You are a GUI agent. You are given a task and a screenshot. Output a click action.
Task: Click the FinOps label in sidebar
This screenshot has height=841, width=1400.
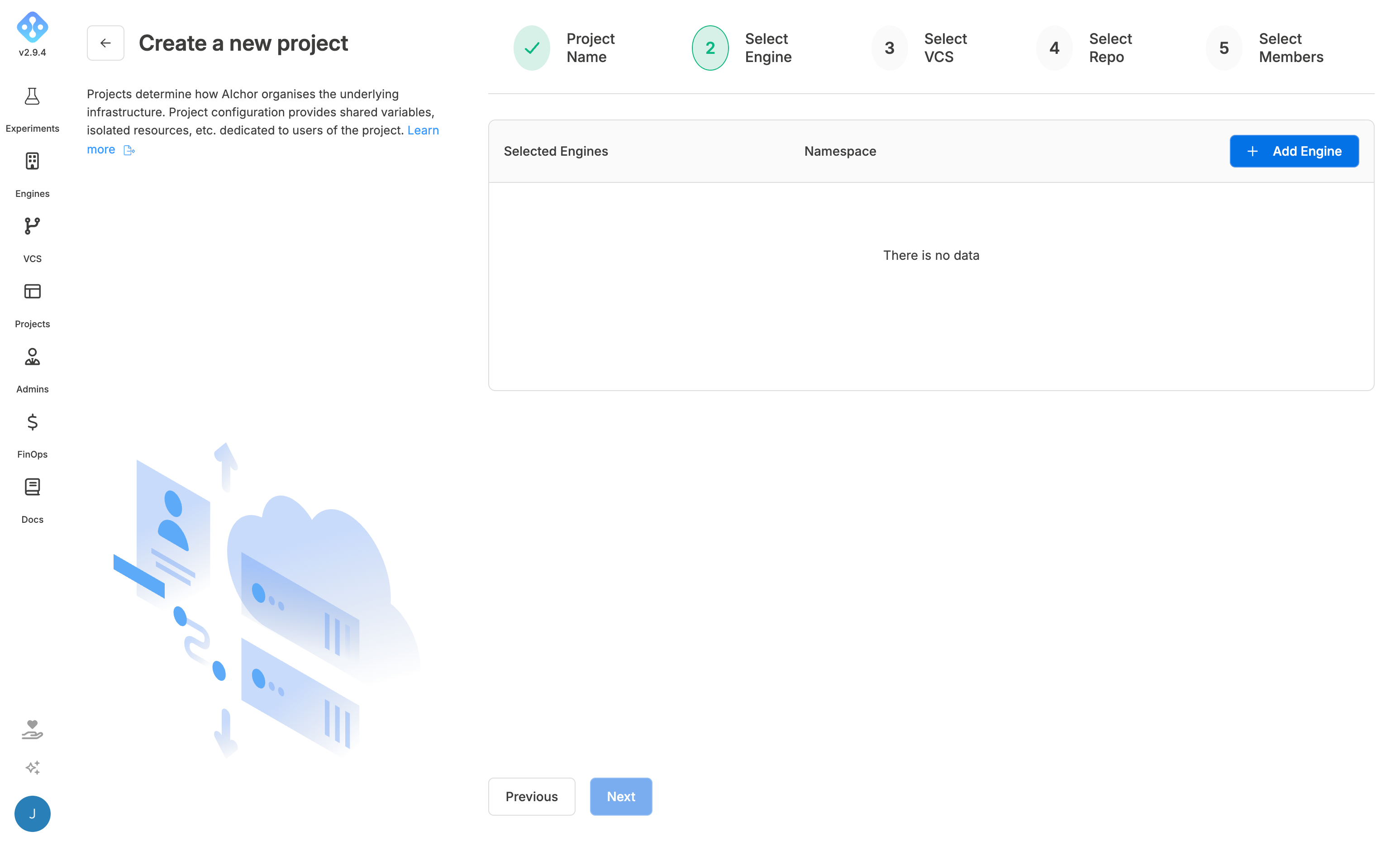point(32,454)
